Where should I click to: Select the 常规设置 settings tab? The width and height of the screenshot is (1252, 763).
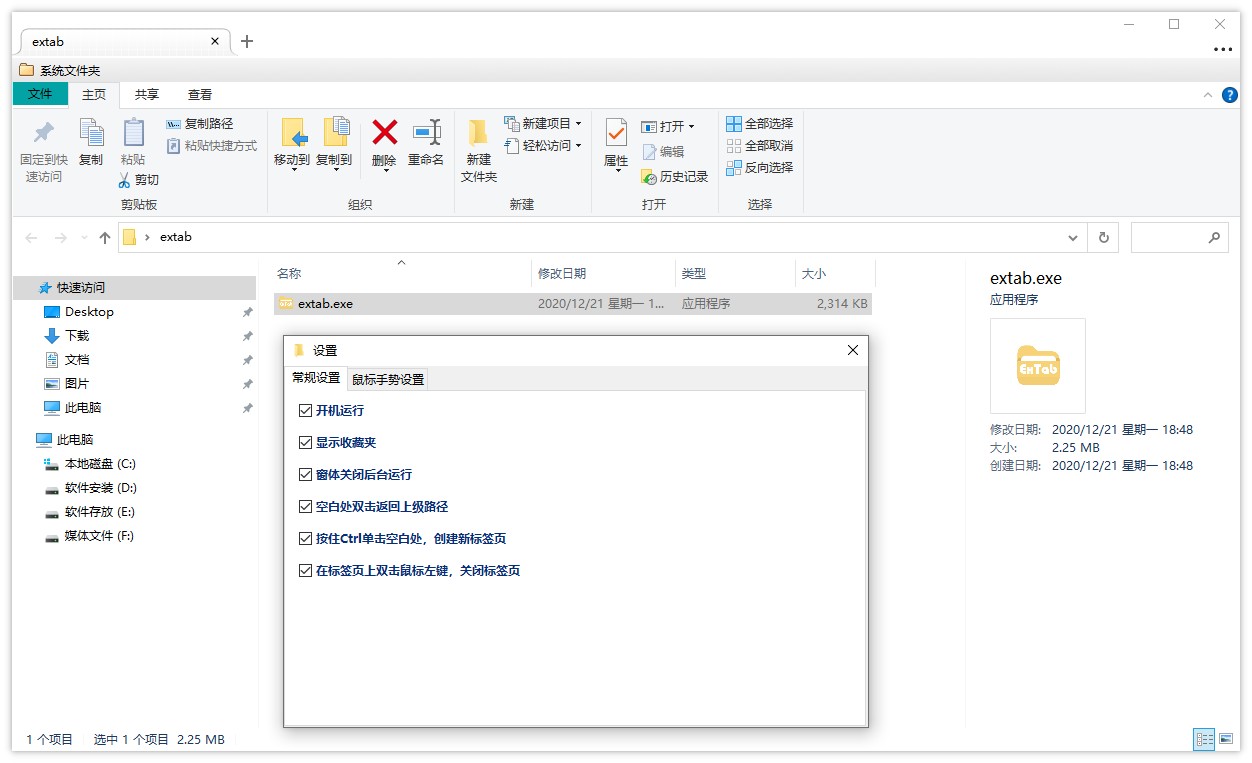pos(316,378)
